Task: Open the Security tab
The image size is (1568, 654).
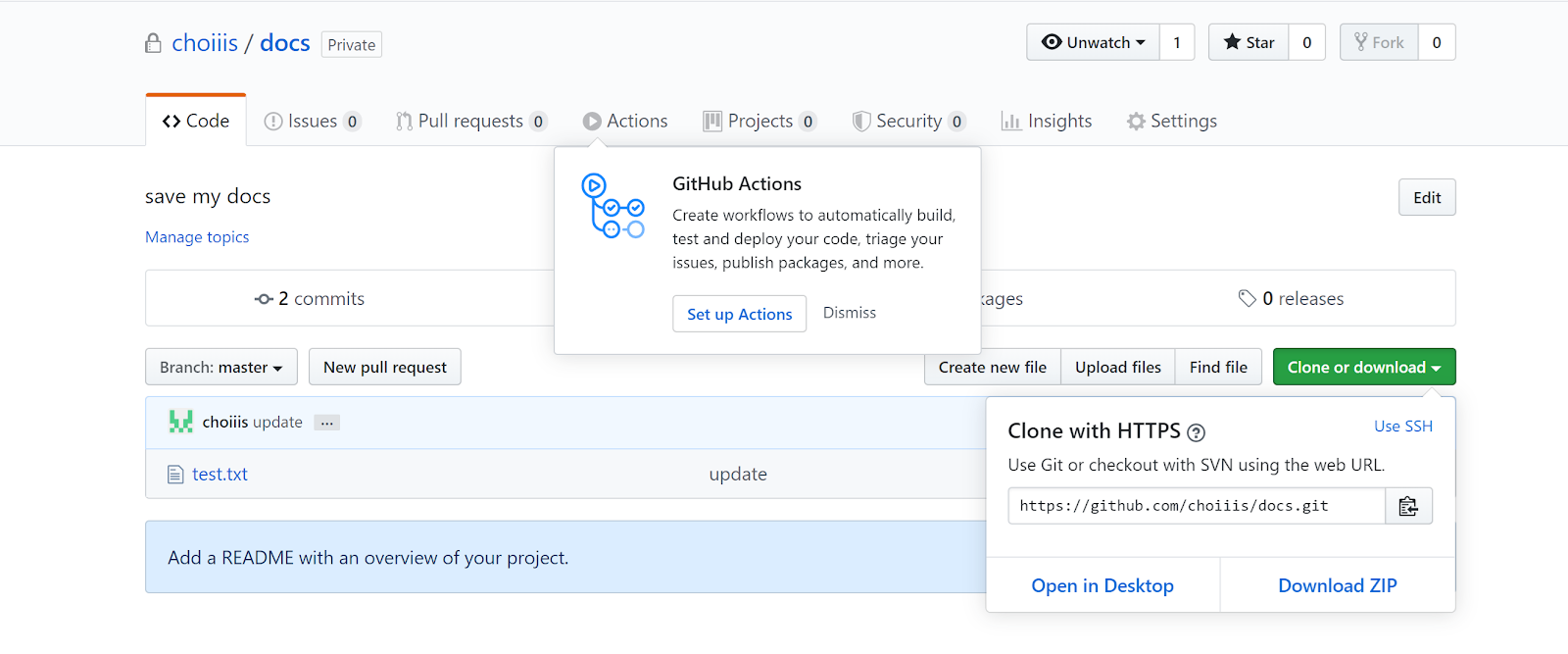Action: (x=908, y=121)
